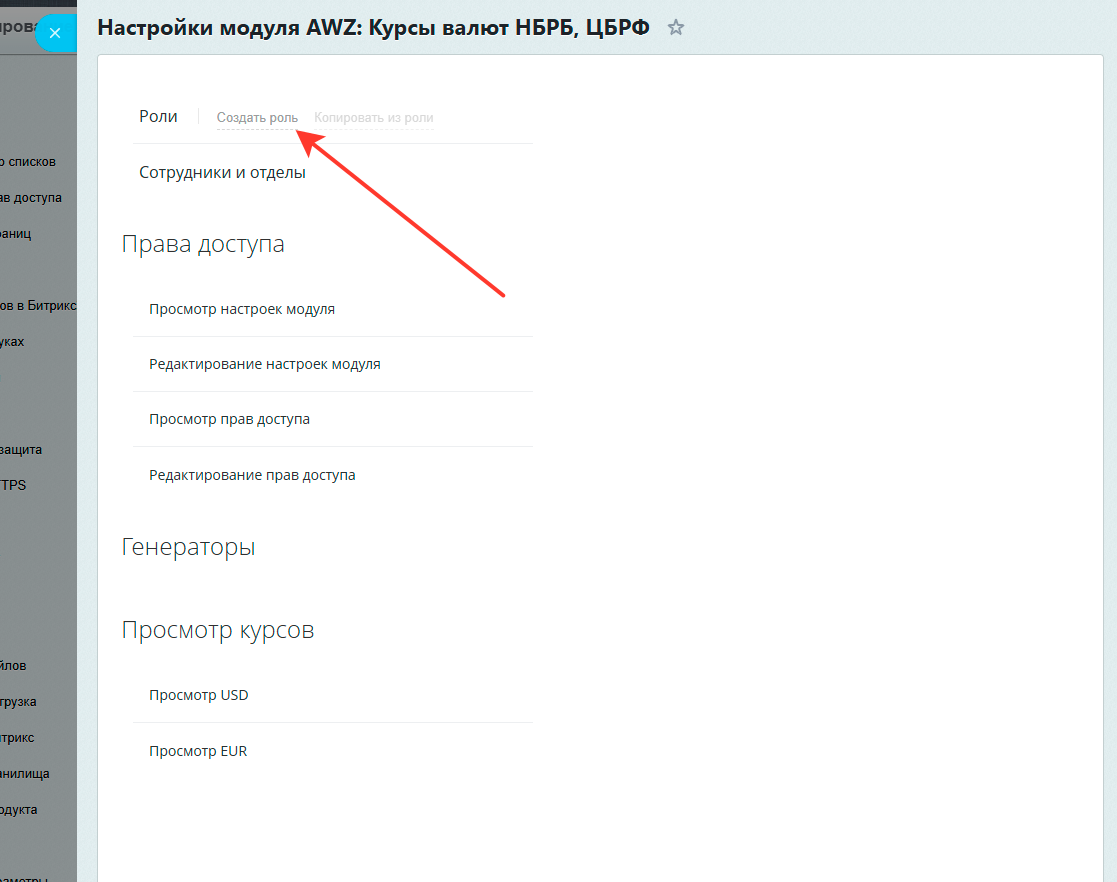Select 'Просмотр настроек модуля' permission row
The height and width of the screenshot is (882, 1117).
pos(242,309)
